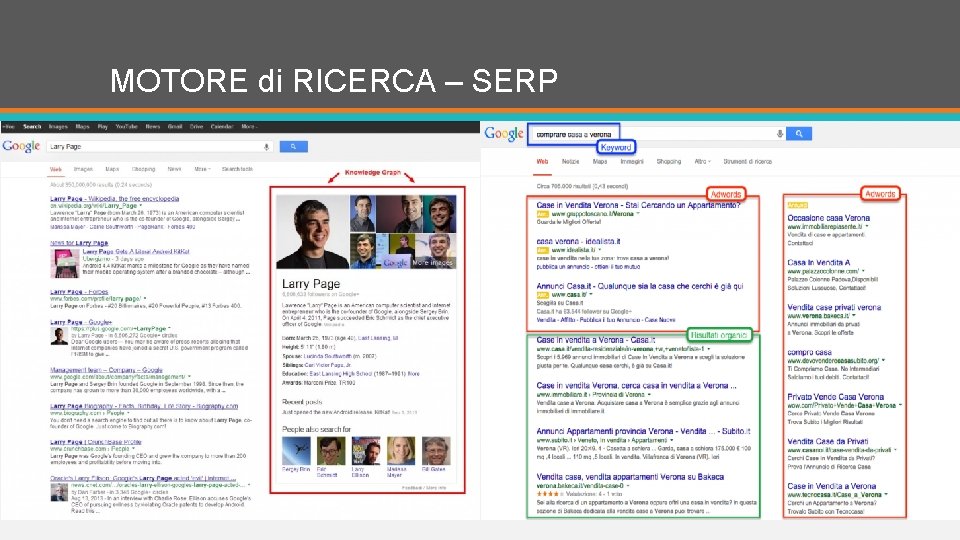Select Gmail in the black Google top bar

click(175, 127)
